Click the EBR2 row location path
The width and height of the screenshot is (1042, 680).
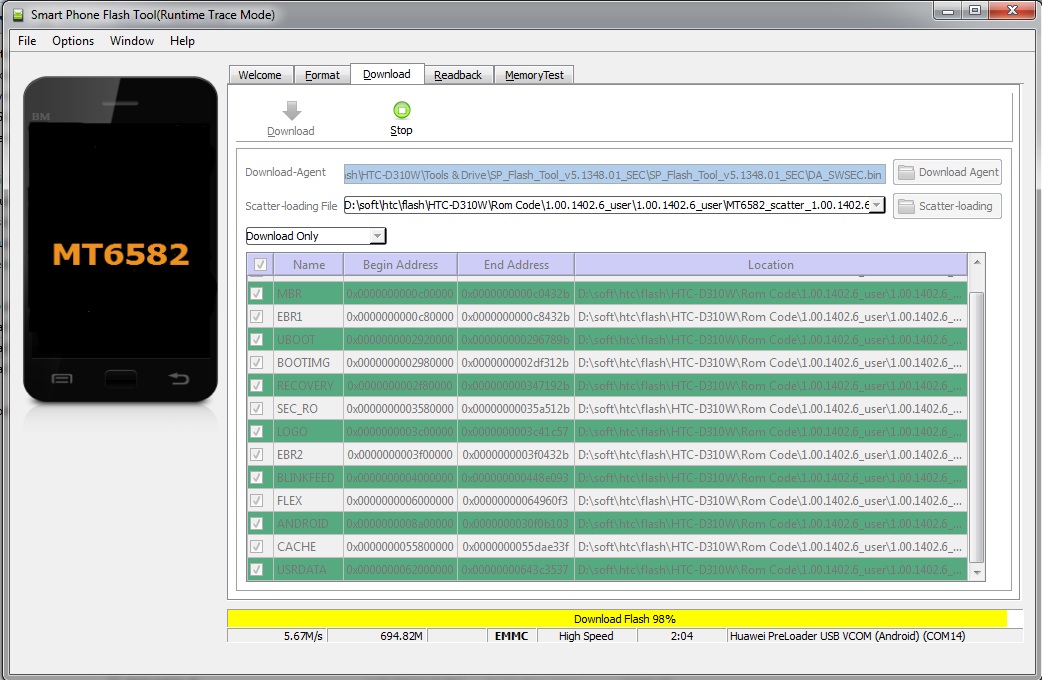tap(770, 455)
